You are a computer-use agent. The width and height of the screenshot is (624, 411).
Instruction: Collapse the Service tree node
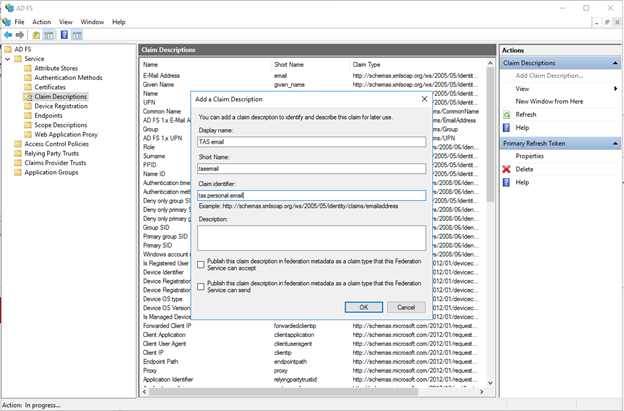[8, 59]
